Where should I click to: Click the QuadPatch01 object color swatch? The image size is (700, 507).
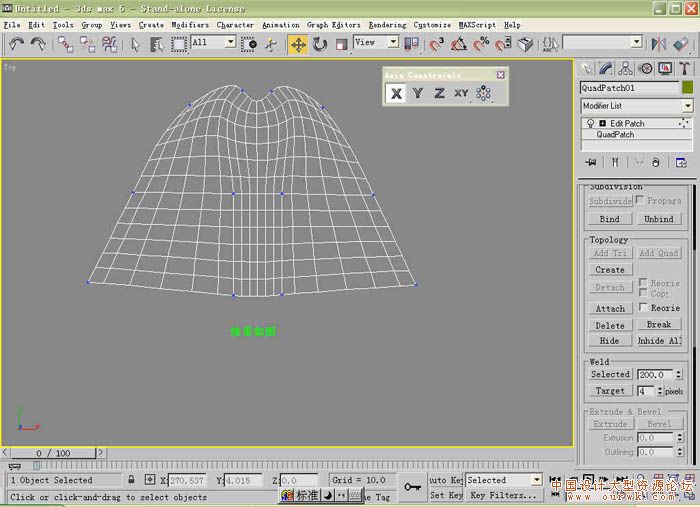688,87
